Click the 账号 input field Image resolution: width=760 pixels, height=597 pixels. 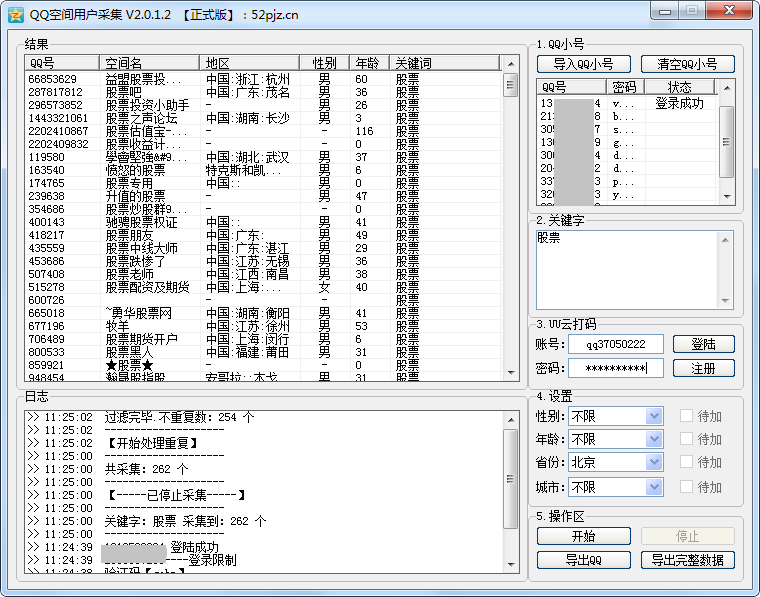tap(615, 344)
